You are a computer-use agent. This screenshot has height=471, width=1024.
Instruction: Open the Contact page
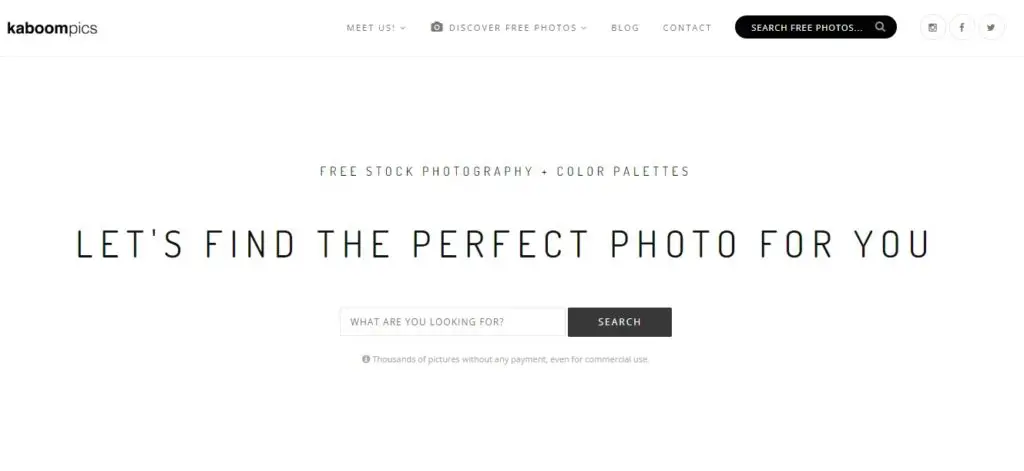pos(687,27)
